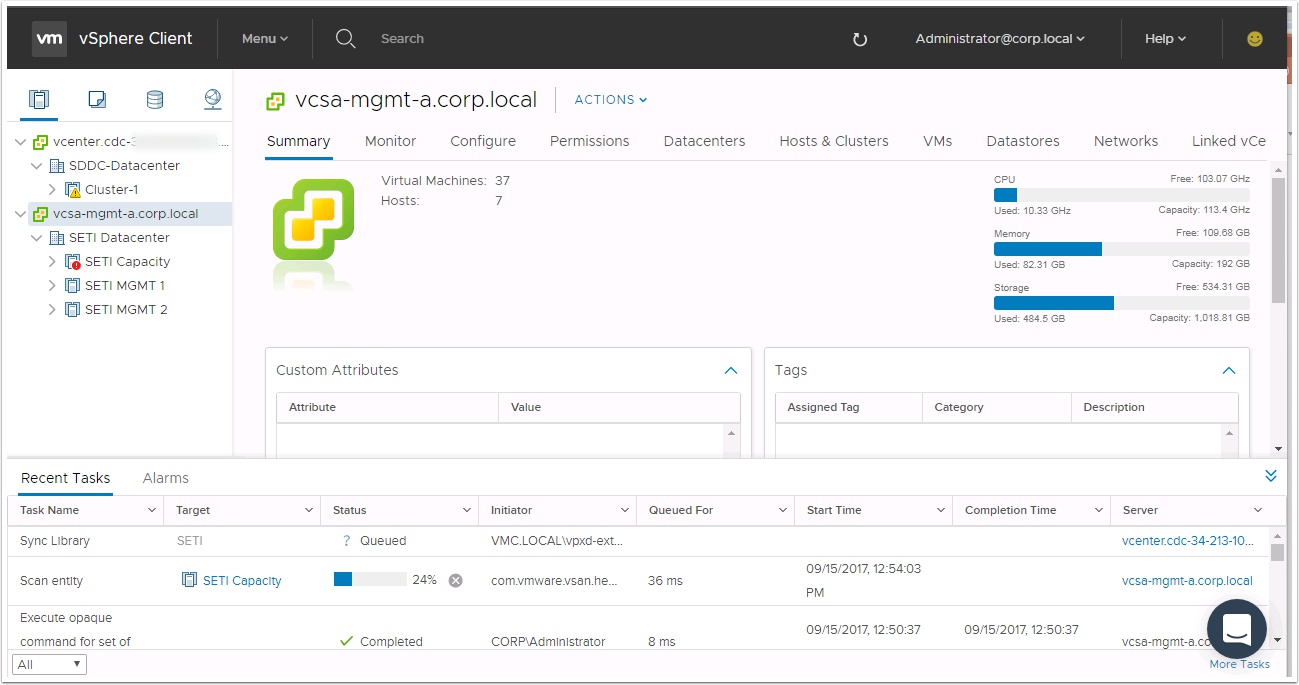Open the SETI Capacity target link
The height and width of the screenshot is (685, 1299).
pos(242,580)
